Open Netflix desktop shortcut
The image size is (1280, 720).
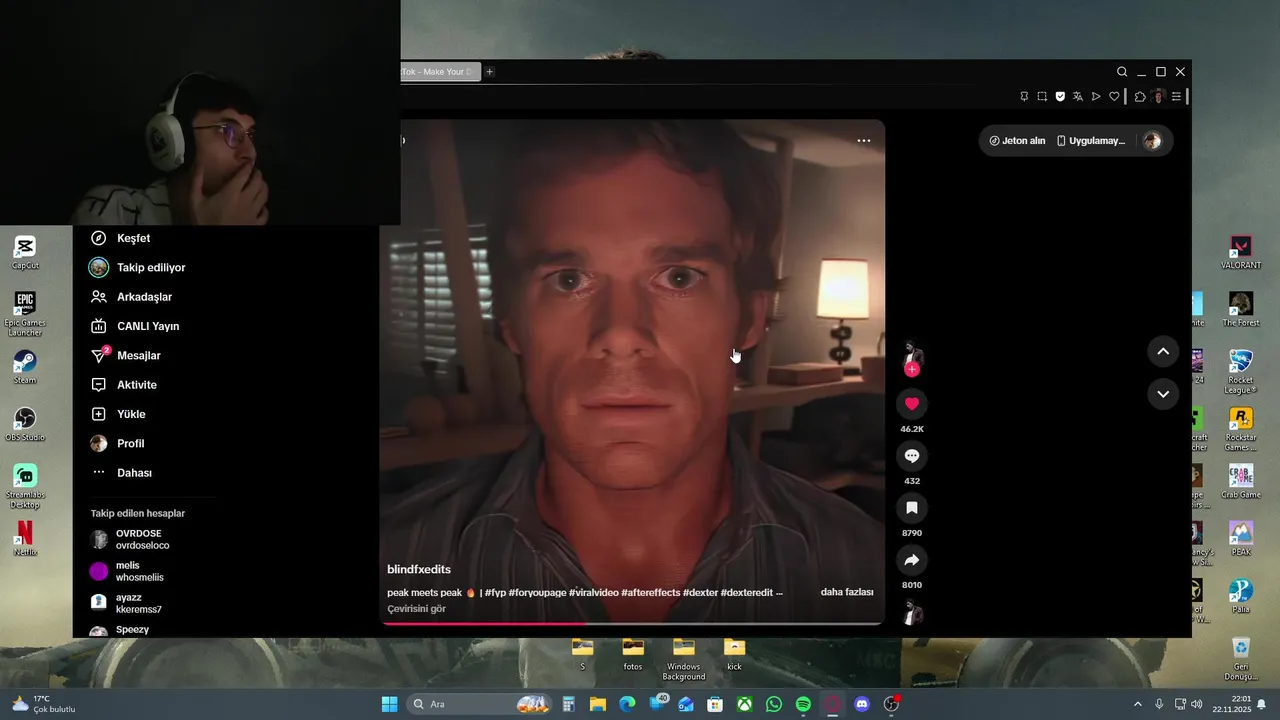point(25,539)
